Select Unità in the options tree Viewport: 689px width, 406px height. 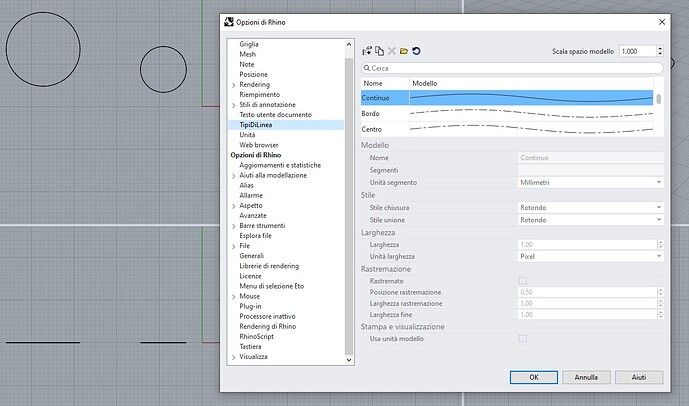point(247,135)
